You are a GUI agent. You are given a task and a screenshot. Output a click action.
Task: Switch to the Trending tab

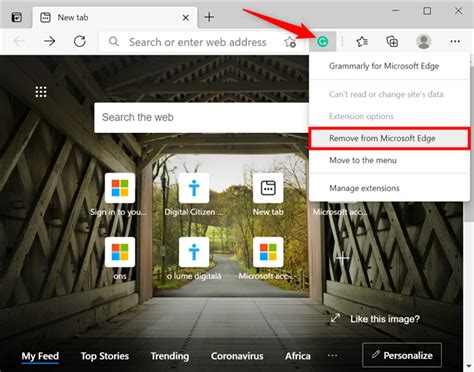pyautogui.click(x=170, y=356)
